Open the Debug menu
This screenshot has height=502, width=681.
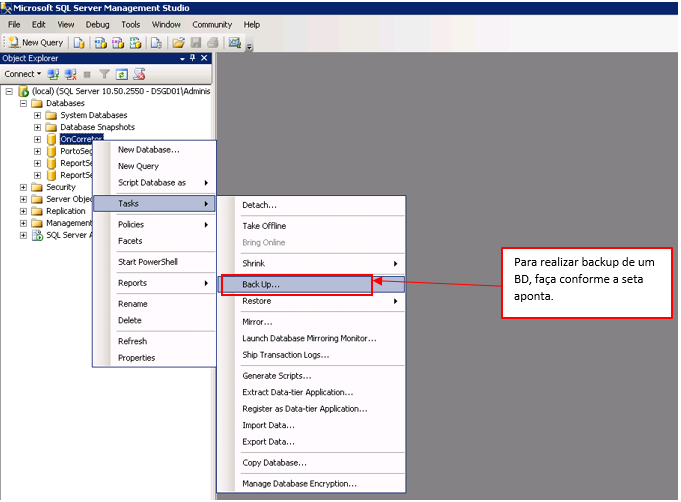click(97, 25)
